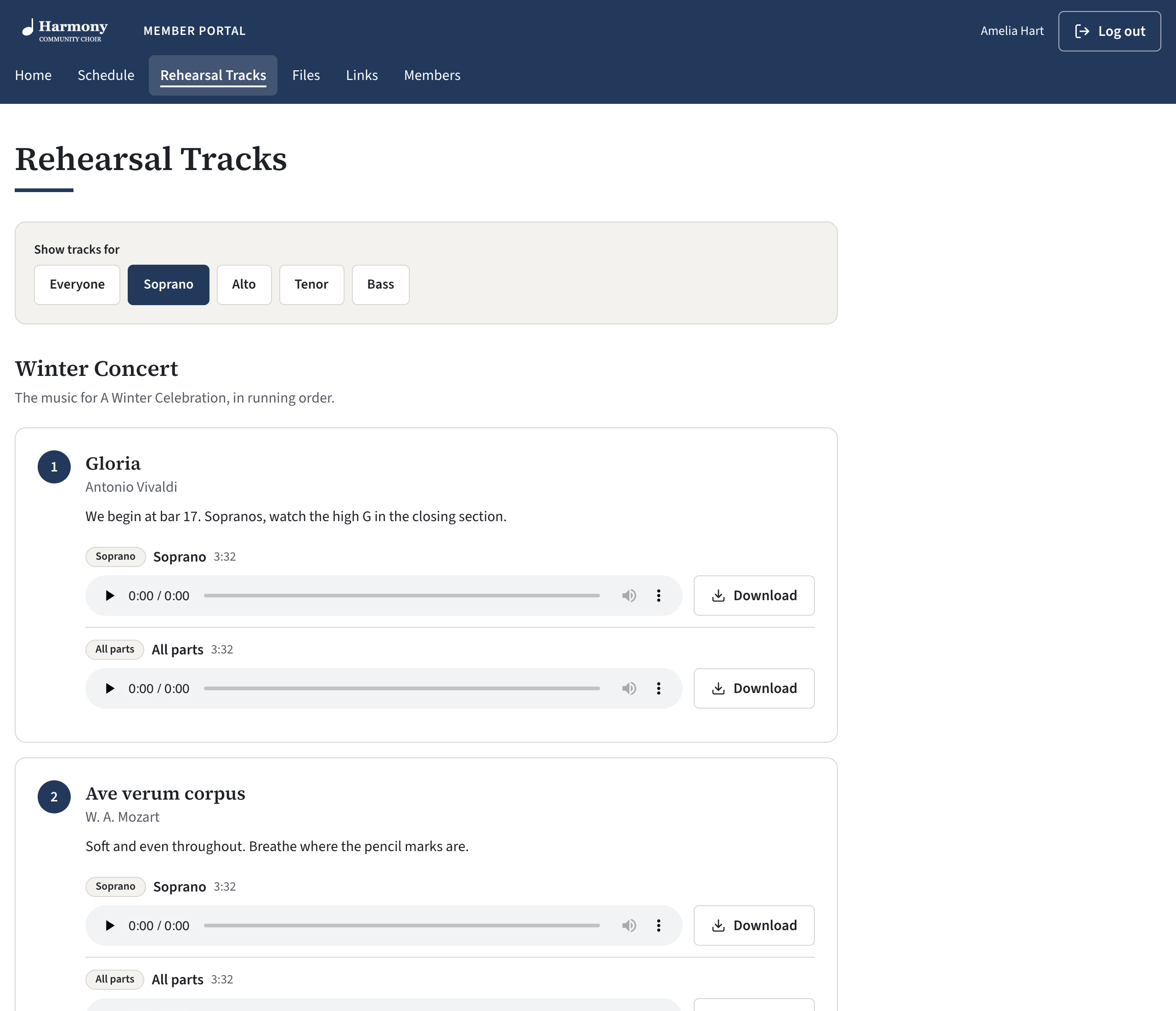
Task: Filter tracks by Tenor
Action: click(311, 284)
